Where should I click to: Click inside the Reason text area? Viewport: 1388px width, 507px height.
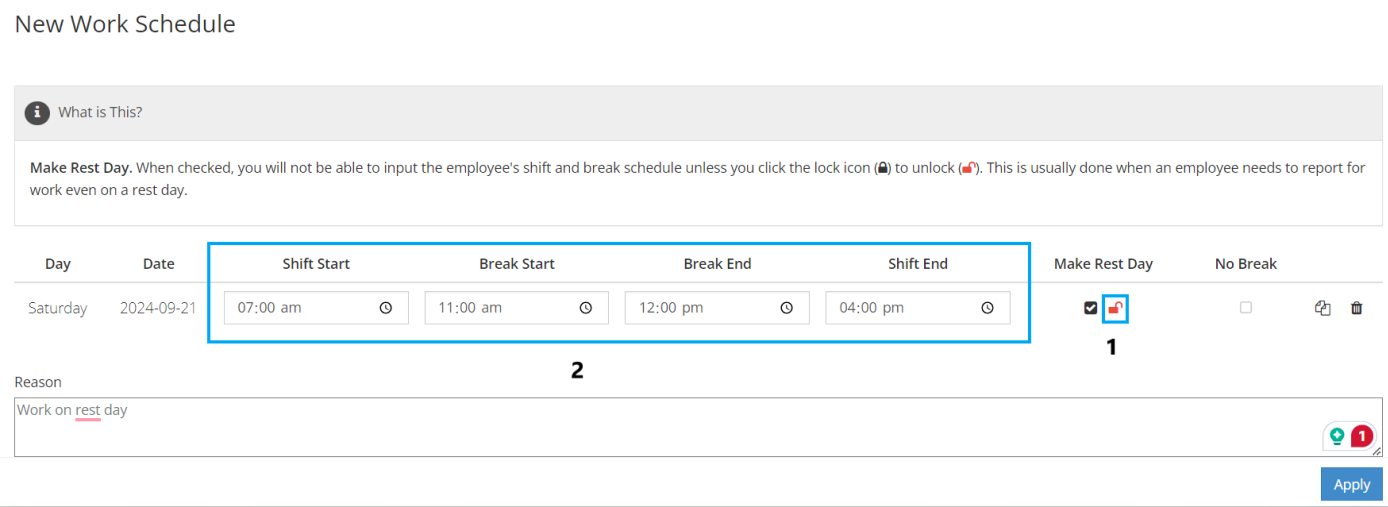(x=699, y=427)
